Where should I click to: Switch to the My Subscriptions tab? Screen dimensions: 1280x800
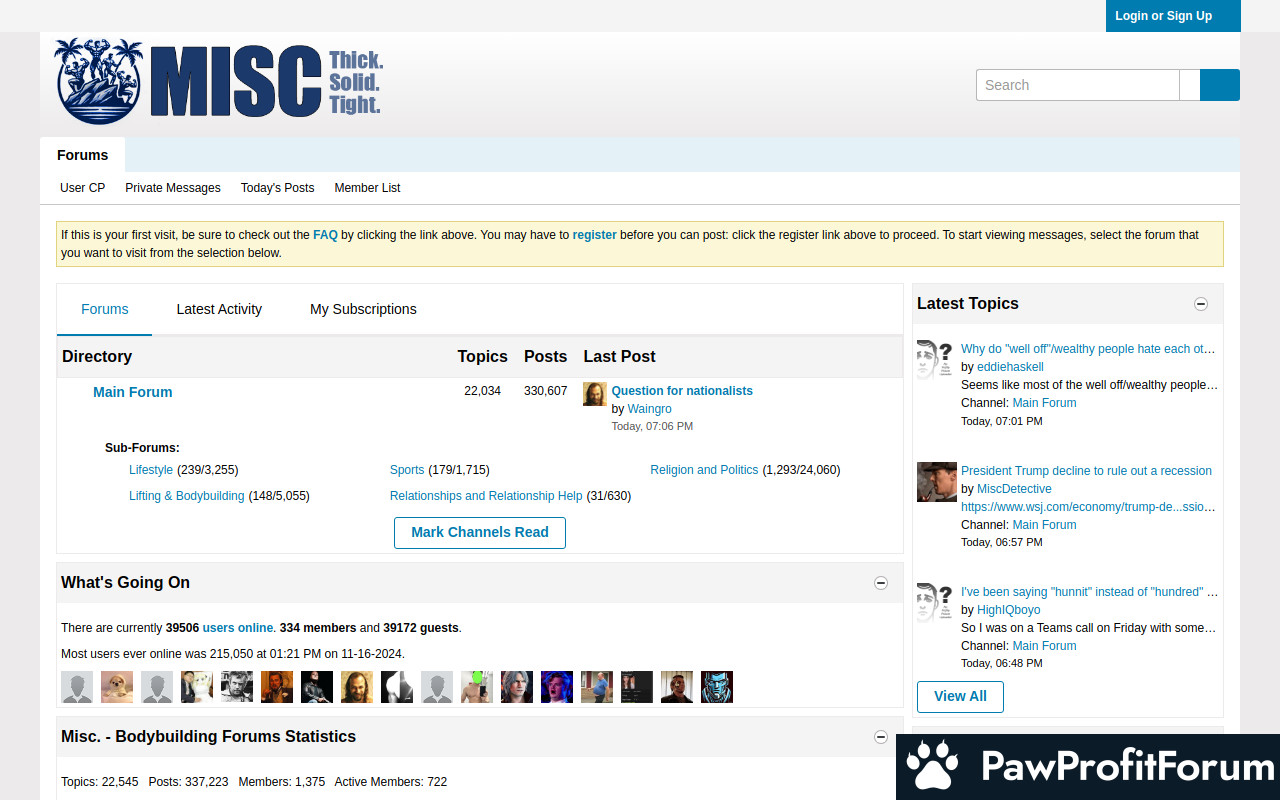(x=363, y=309)
